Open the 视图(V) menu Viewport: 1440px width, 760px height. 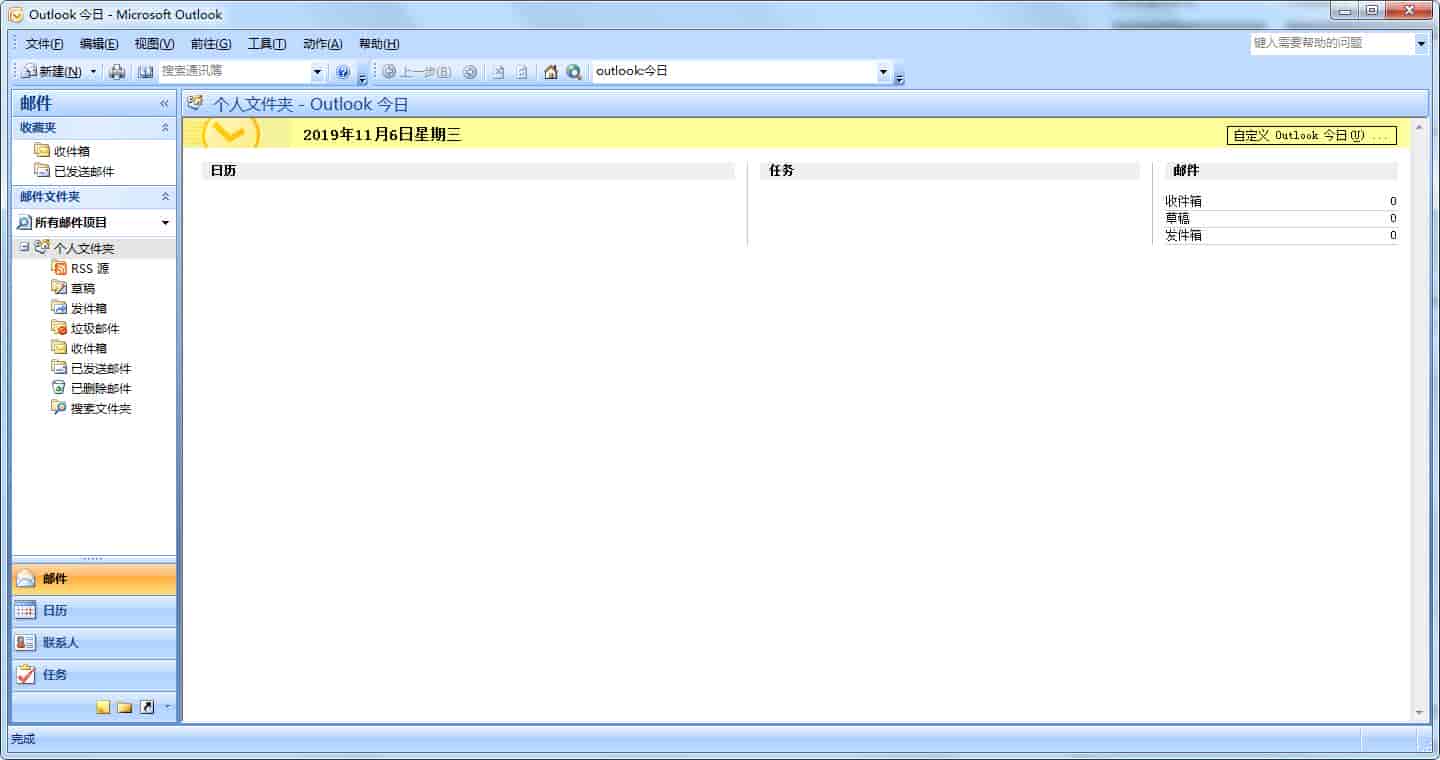(x=154, y=44)
